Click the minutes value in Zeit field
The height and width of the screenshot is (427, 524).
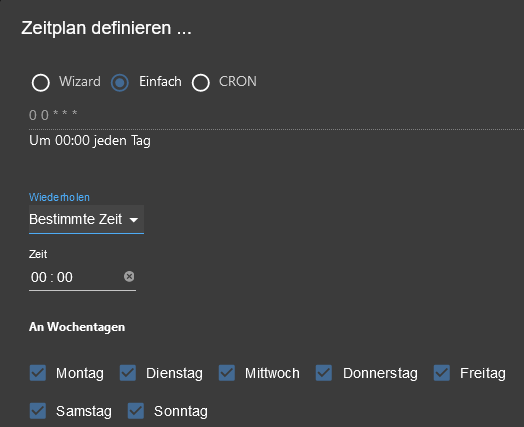tap(65, 277)
